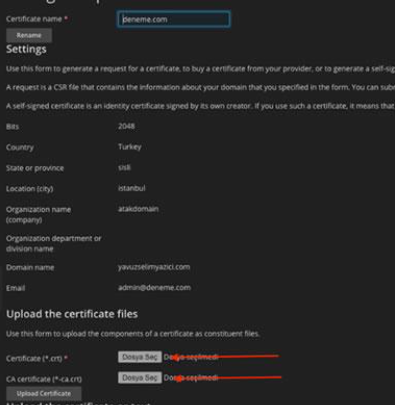395x405 pixels.
Task: Click the Upload Certificate button
Action: tap(44, 394)
